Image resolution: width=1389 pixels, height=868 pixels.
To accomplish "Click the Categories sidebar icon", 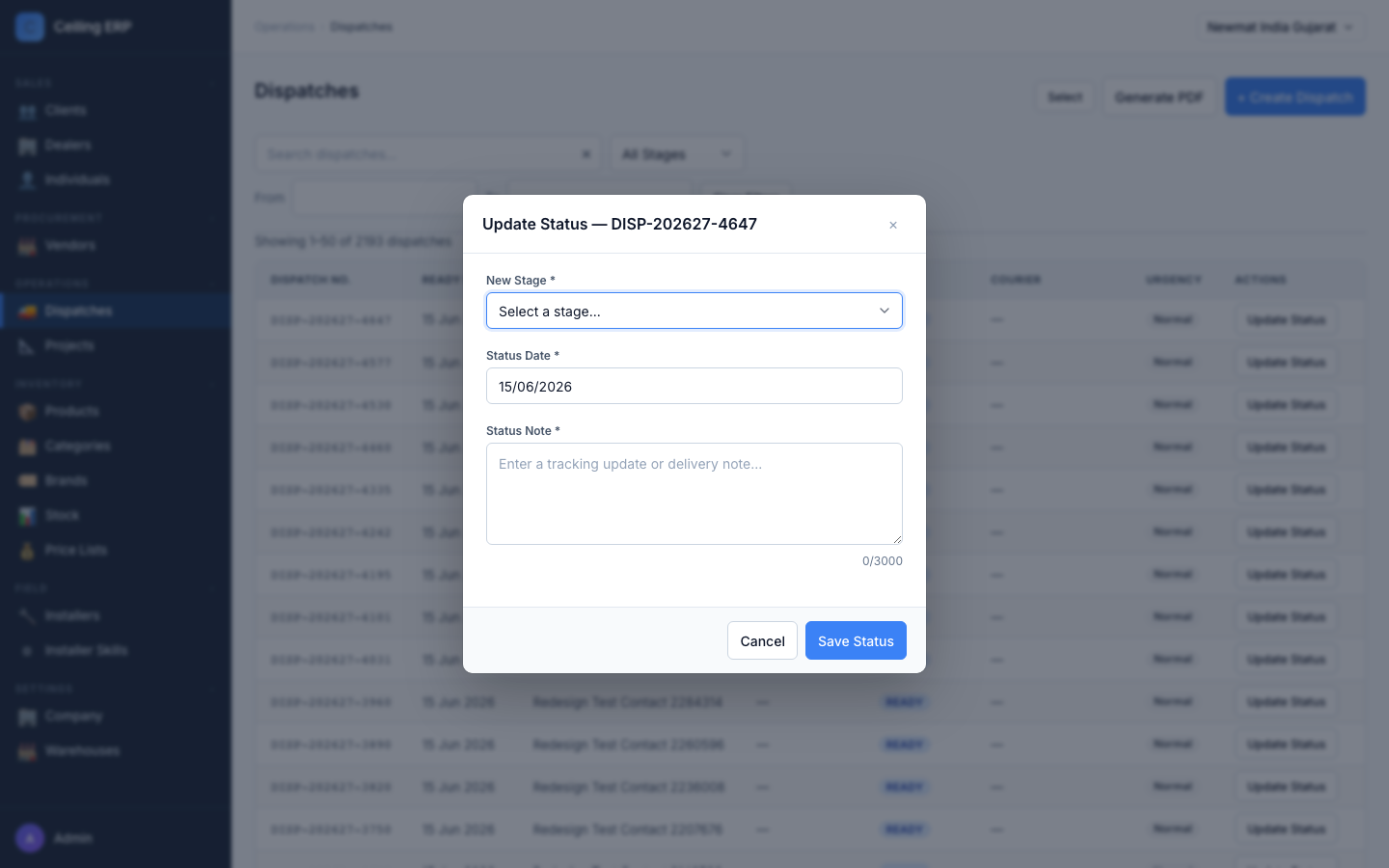I will (27, 447).
